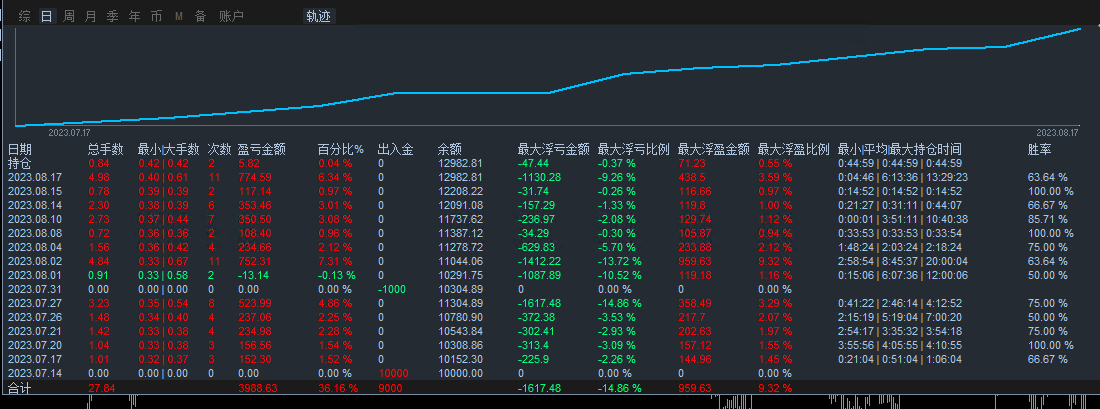Toggle the 轨迹 trajectory button

click(318, 16)
